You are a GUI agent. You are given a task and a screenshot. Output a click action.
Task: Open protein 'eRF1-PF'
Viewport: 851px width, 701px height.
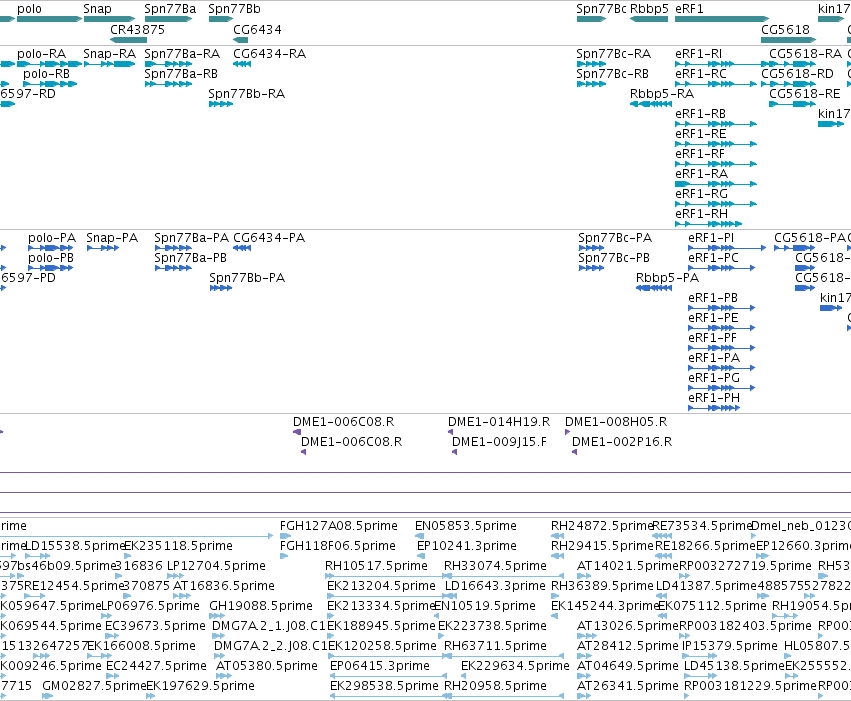(x=713, y=339)
